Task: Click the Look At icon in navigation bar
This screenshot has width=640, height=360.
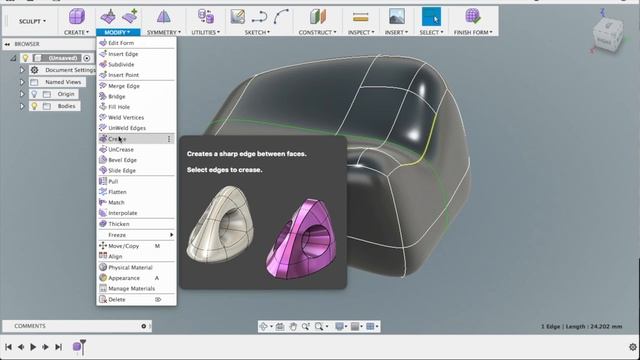Action: (x=280, y=327)
